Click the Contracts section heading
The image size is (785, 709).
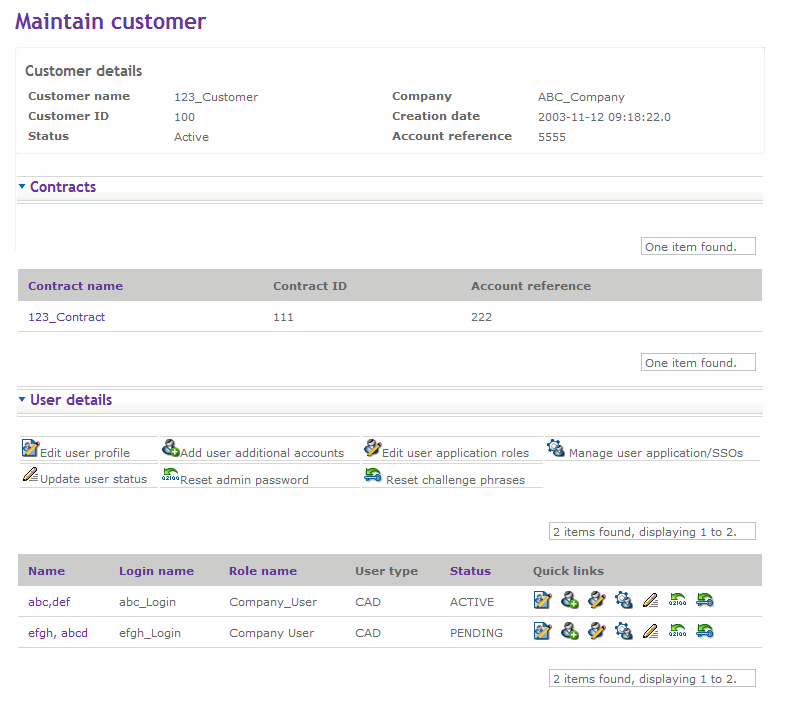pyautogui.click(x=63, y=187)
